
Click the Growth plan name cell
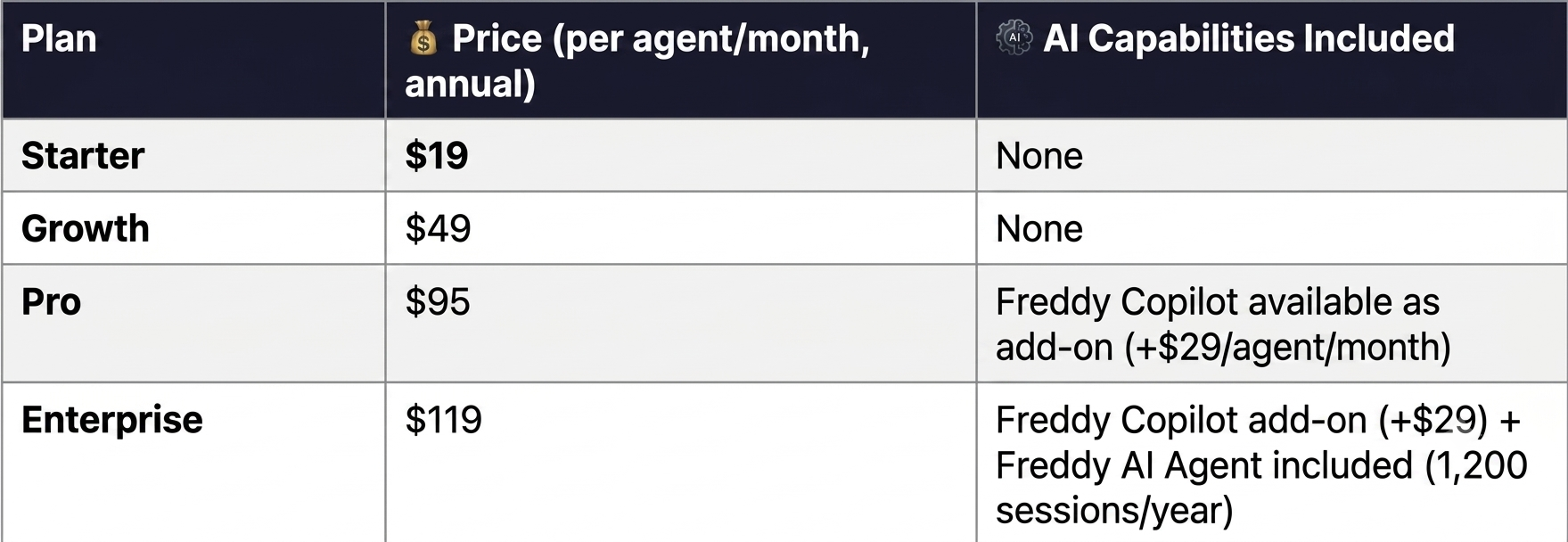(193, 228)
